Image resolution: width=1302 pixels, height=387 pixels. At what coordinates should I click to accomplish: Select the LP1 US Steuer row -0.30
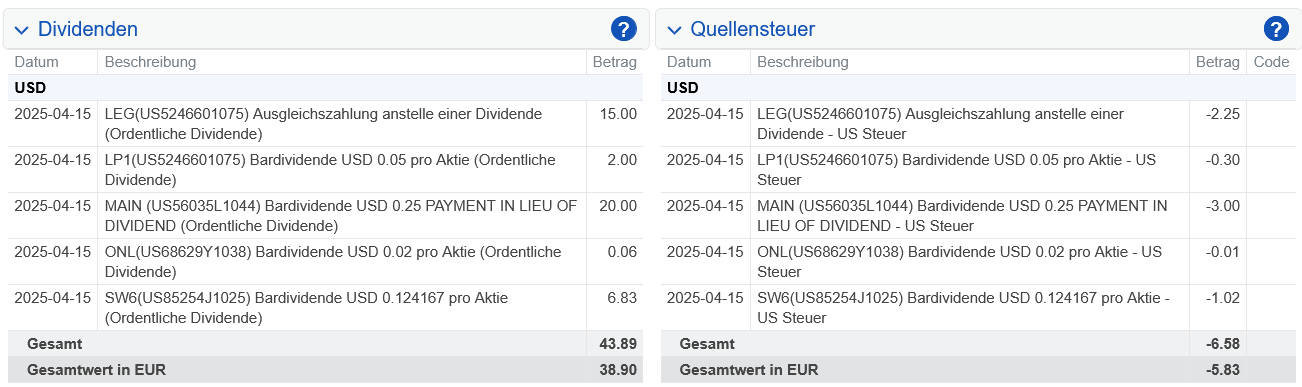pyautogui.click(x=978, y=170)
